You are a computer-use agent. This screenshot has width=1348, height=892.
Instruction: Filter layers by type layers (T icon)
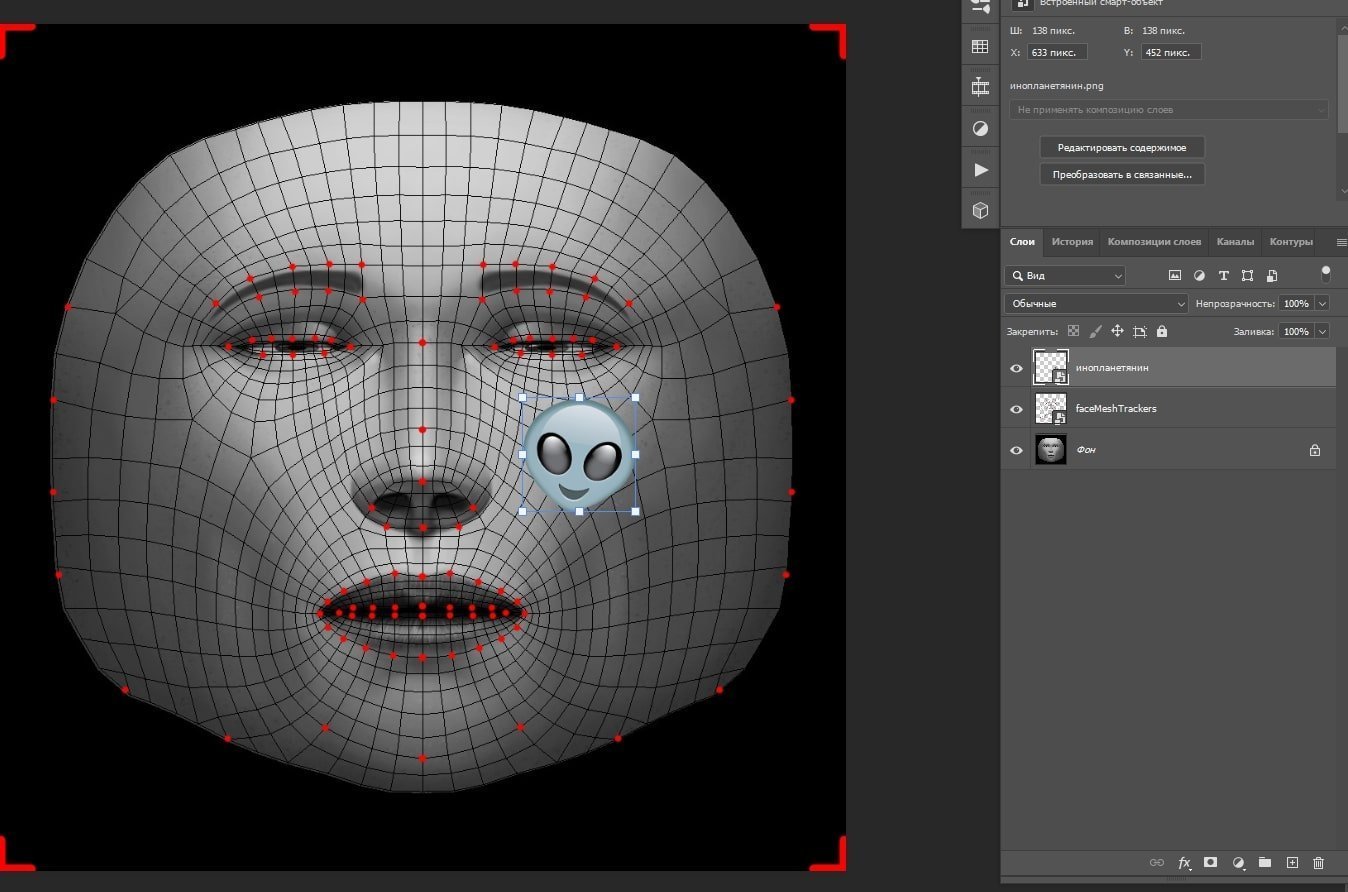pyautogui.click(x=1223, y=276)
